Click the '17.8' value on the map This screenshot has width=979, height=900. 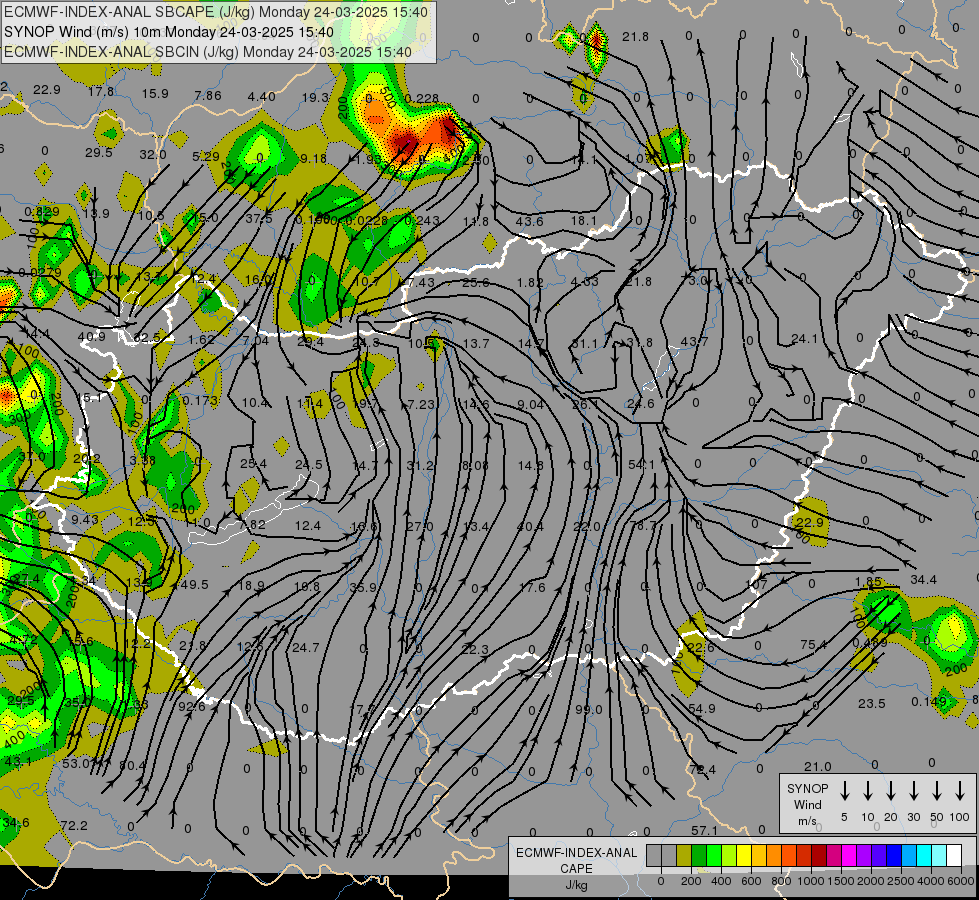tap(101, 91)
